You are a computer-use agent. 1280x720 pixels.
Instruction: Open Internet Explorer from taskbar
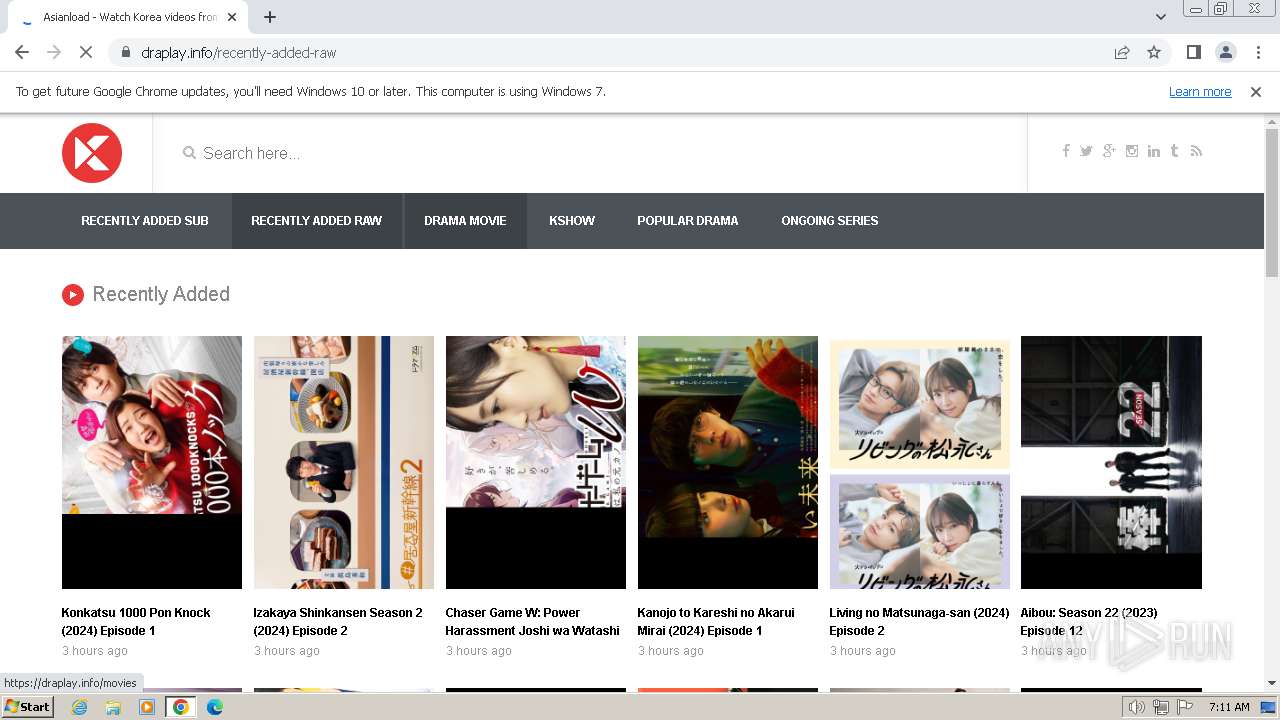click(x=79, y=707)
